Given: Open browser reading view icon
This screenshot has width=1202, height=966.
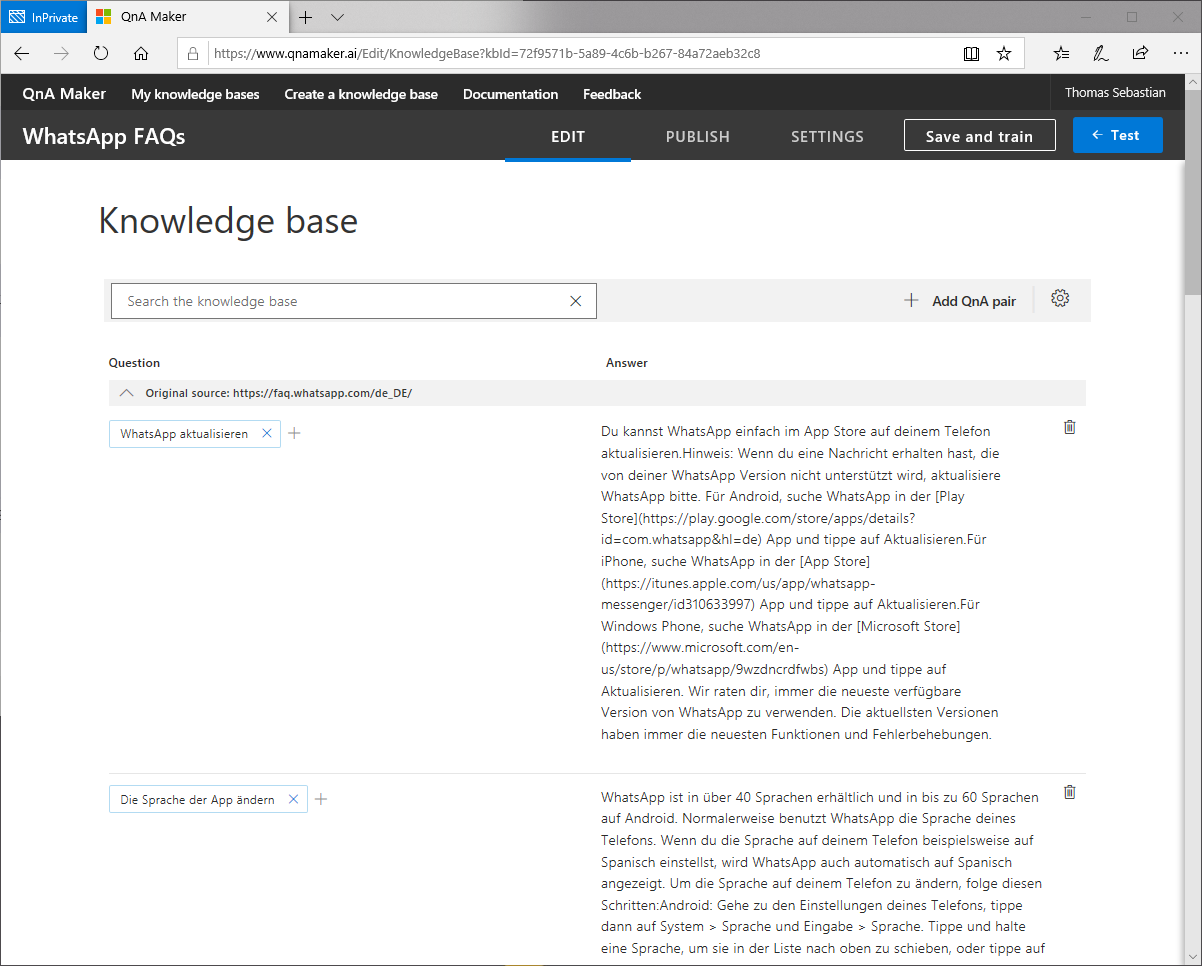Looking at the screenshot, I should click(971, 54).
